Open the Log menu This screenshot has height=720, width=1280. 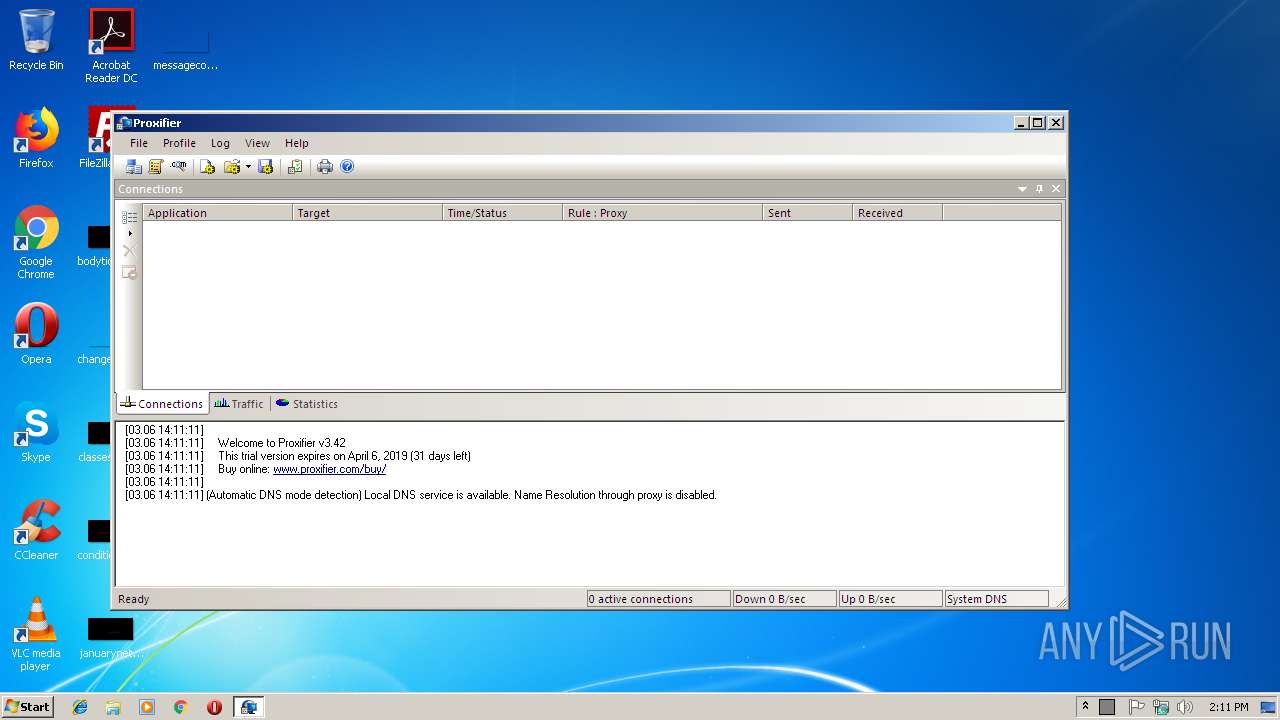pyautogui.click(x=220, y=143)
